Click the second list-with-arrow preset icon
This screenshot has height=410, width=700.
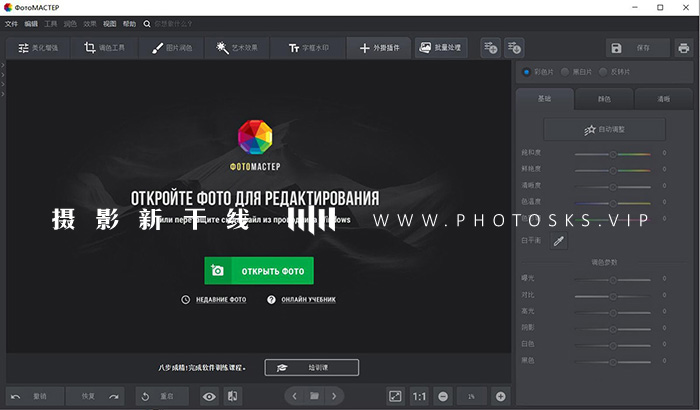pyautogui.click(x=514, y=48)
